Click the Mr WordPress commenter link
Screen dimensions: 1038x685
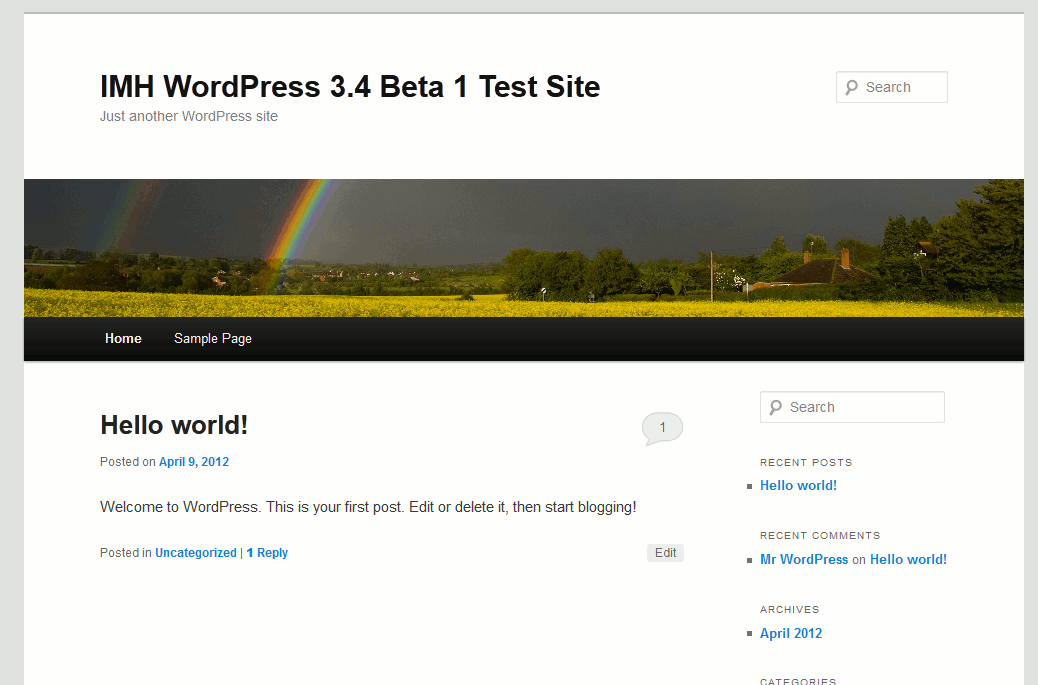(x=804, y=560)
